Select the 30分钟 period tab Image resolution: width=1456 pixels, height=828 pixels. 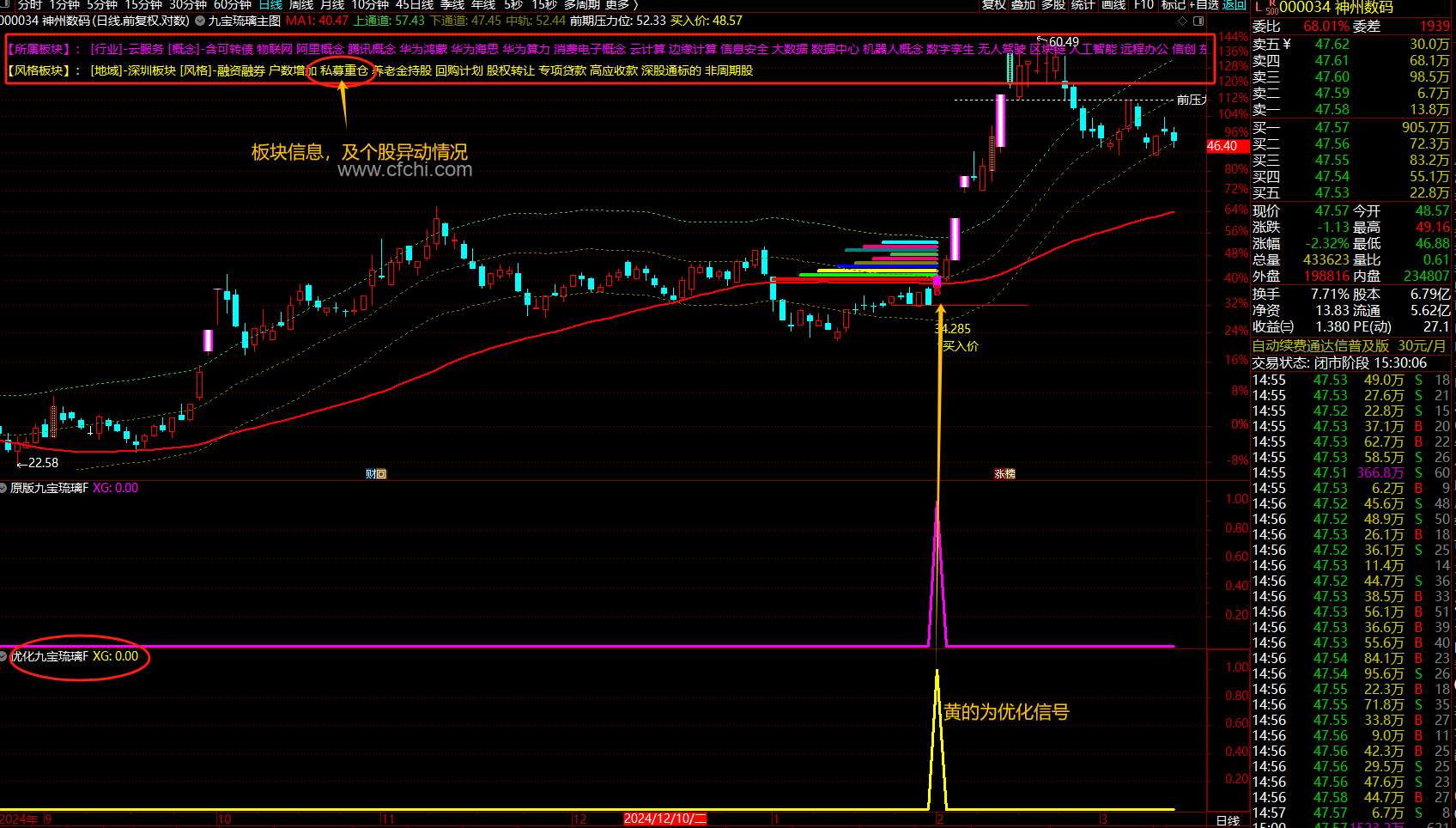tap(188, 4)
